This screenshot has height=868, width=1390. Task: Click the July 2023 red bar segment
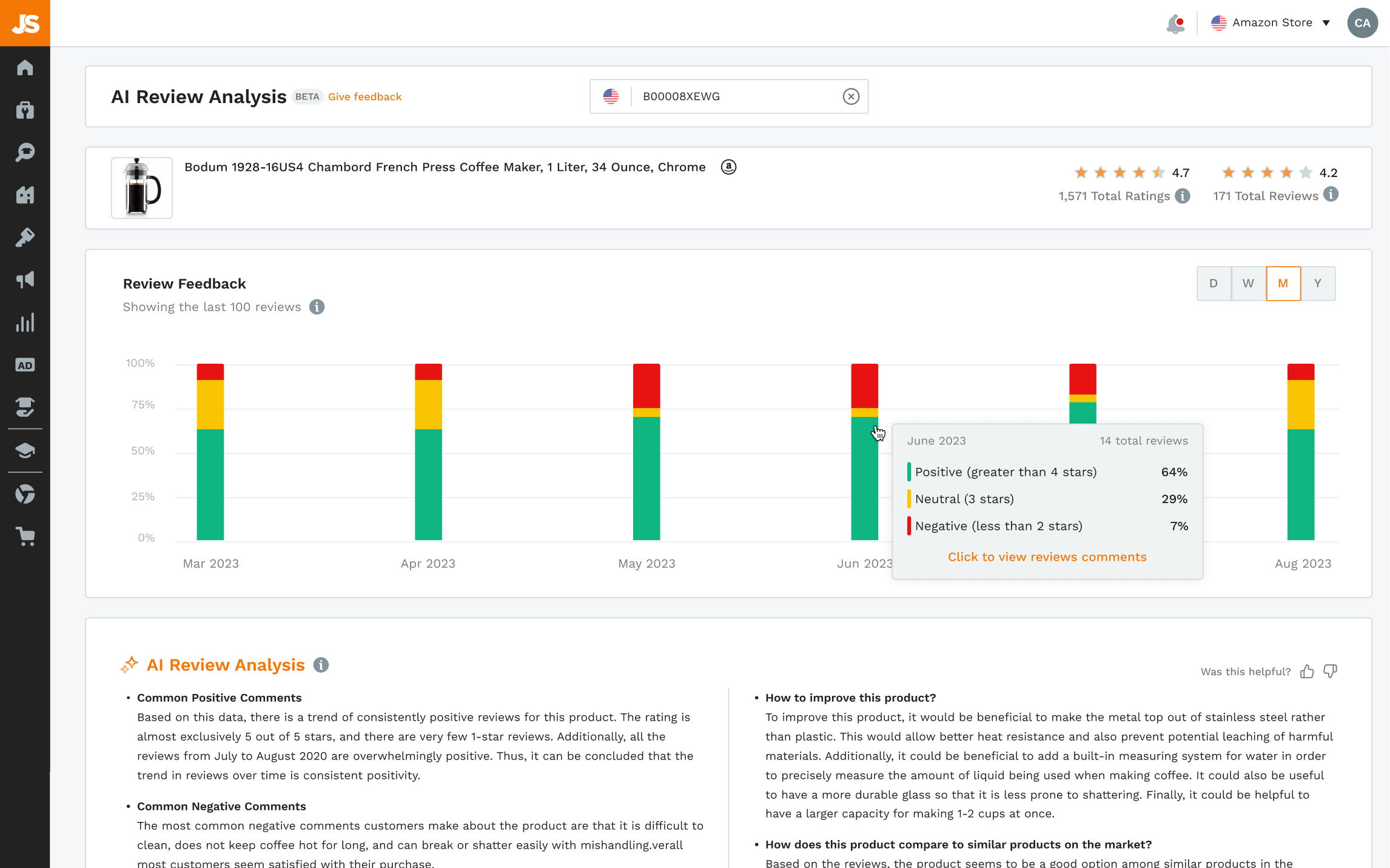(1083, 379)
